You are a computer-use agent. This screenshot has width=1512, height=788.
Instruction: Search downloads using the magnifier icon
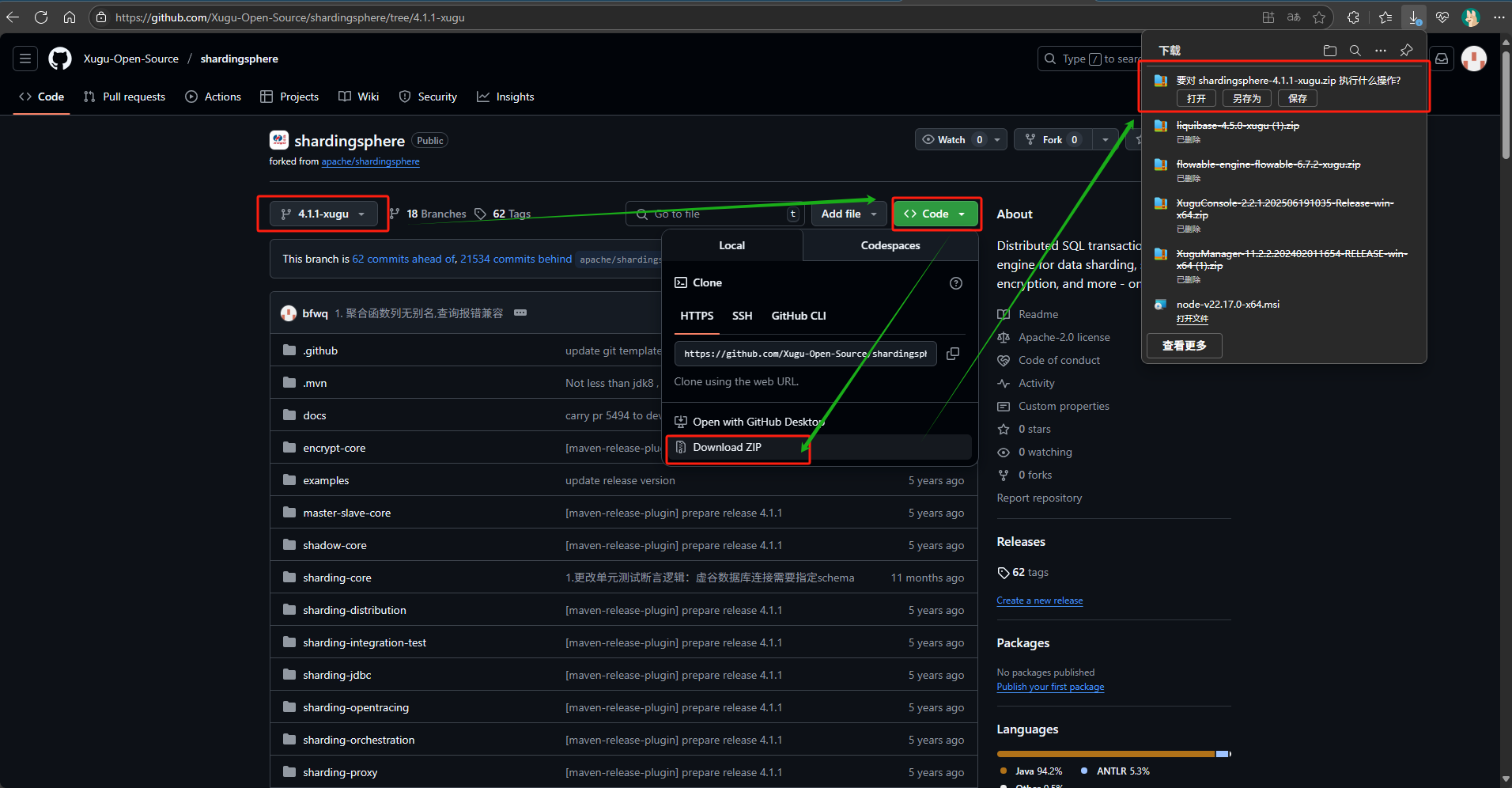coord(1355,51)
